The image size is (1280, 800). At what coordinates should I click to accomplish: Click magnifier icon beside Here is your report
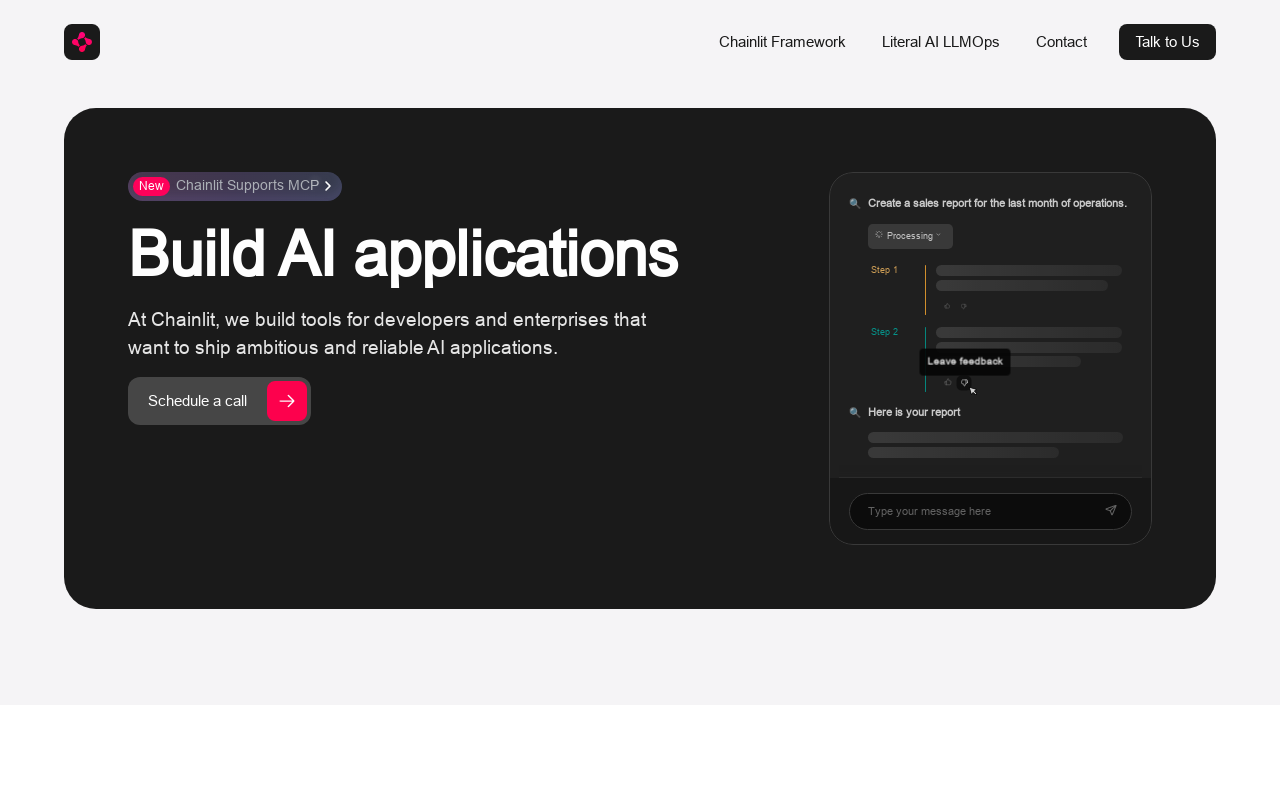[x=855, y=412]
